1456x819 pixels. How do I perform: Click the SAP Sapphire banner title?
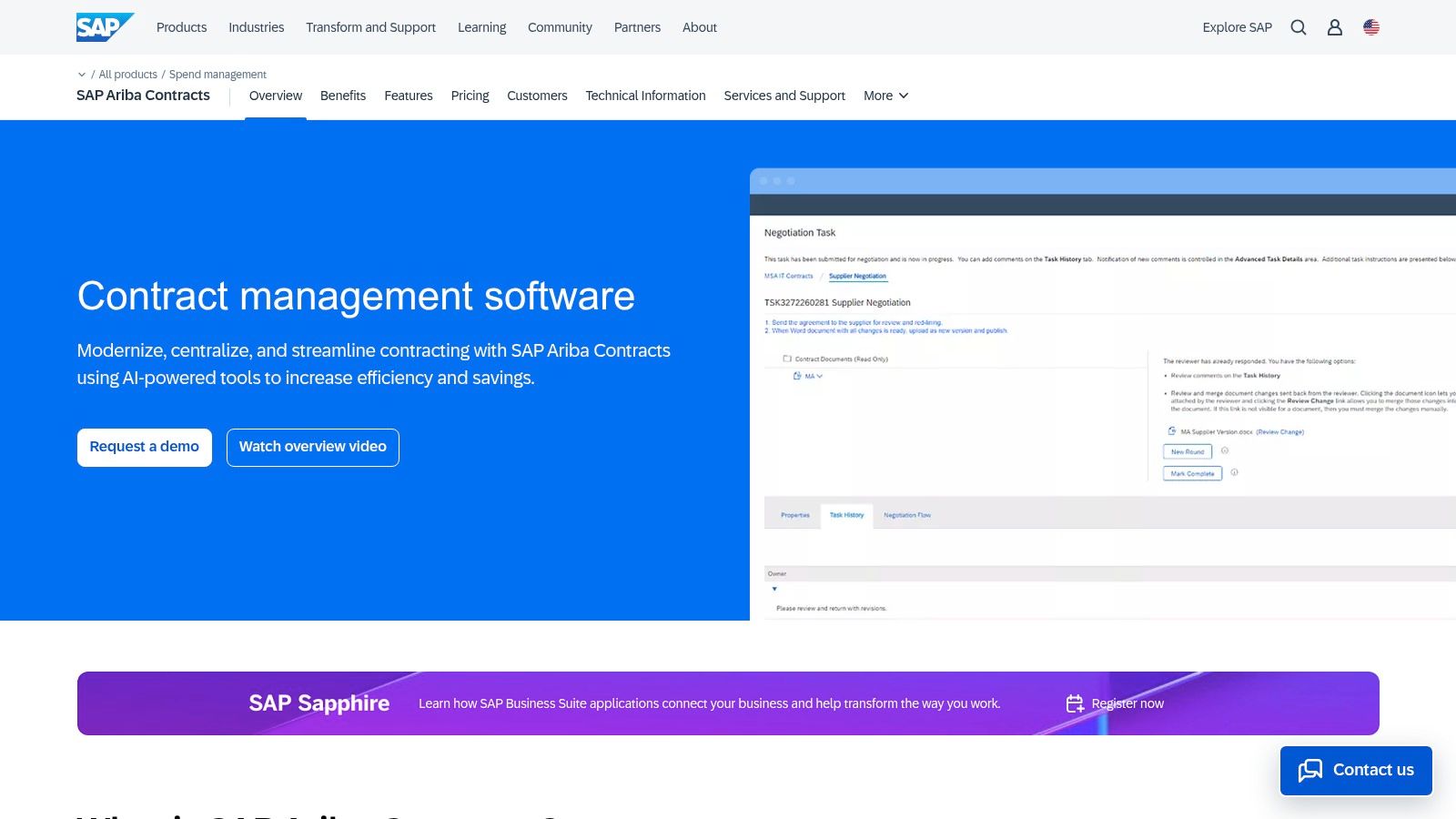(x=318, y=703)
